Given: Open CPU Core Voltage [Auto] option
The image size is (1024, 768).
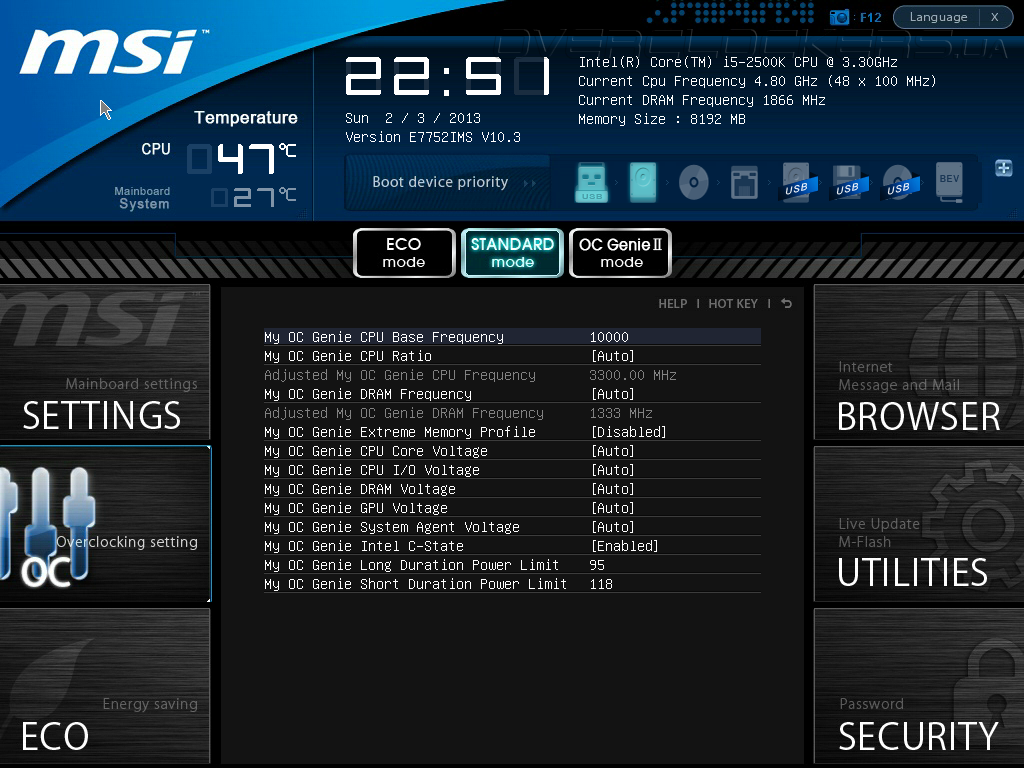Looking at the screenshot, I should (613, 451).
